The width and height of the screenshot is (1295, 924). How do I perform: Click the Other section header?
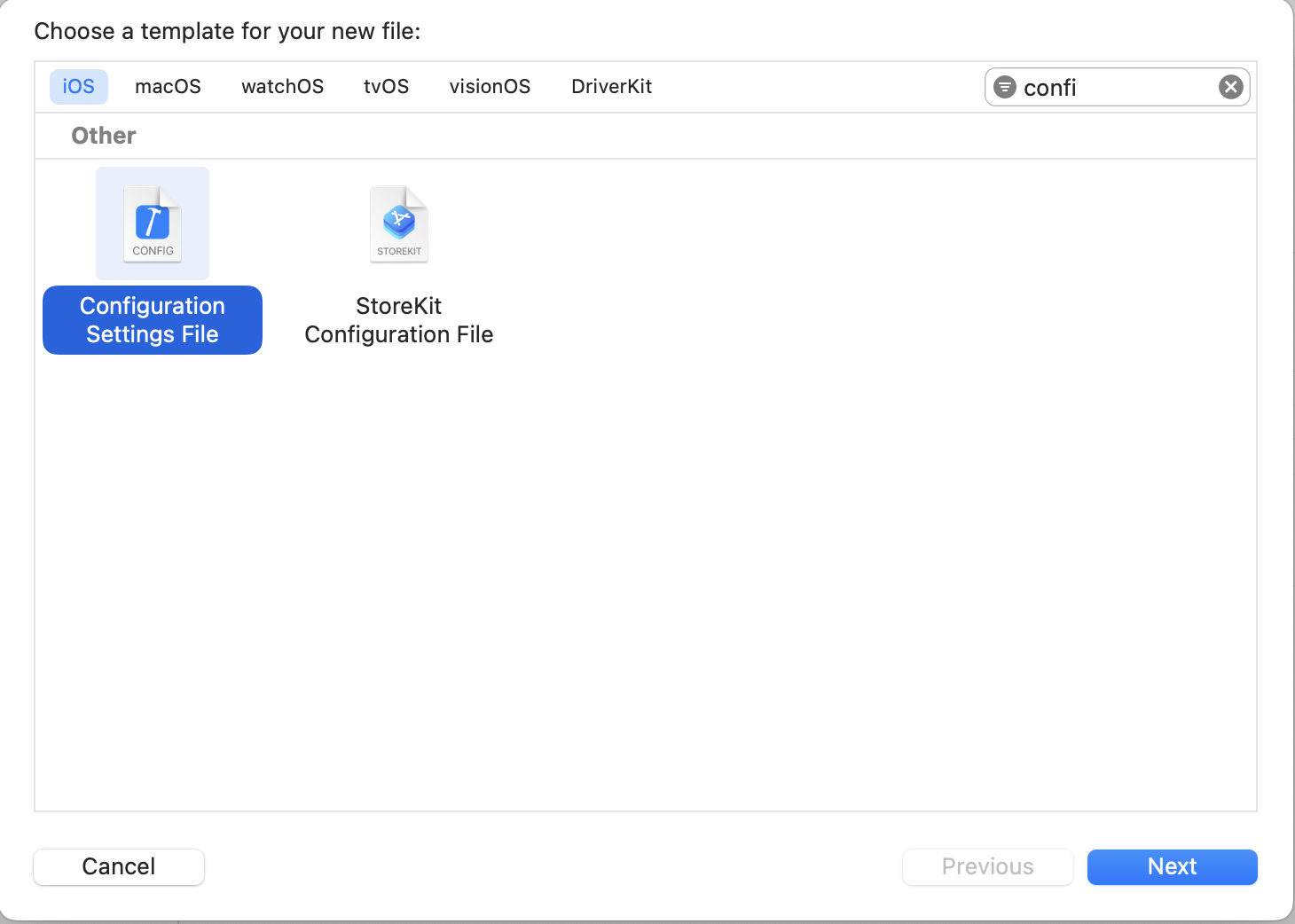pos(104,136)
